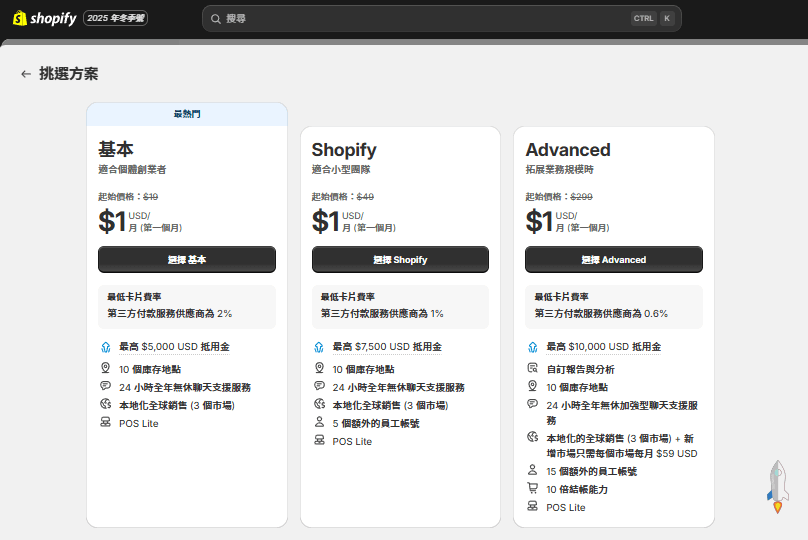Click the Advanced plan heading
This screenshot has height=540, width=808.
tap(568, 150)
